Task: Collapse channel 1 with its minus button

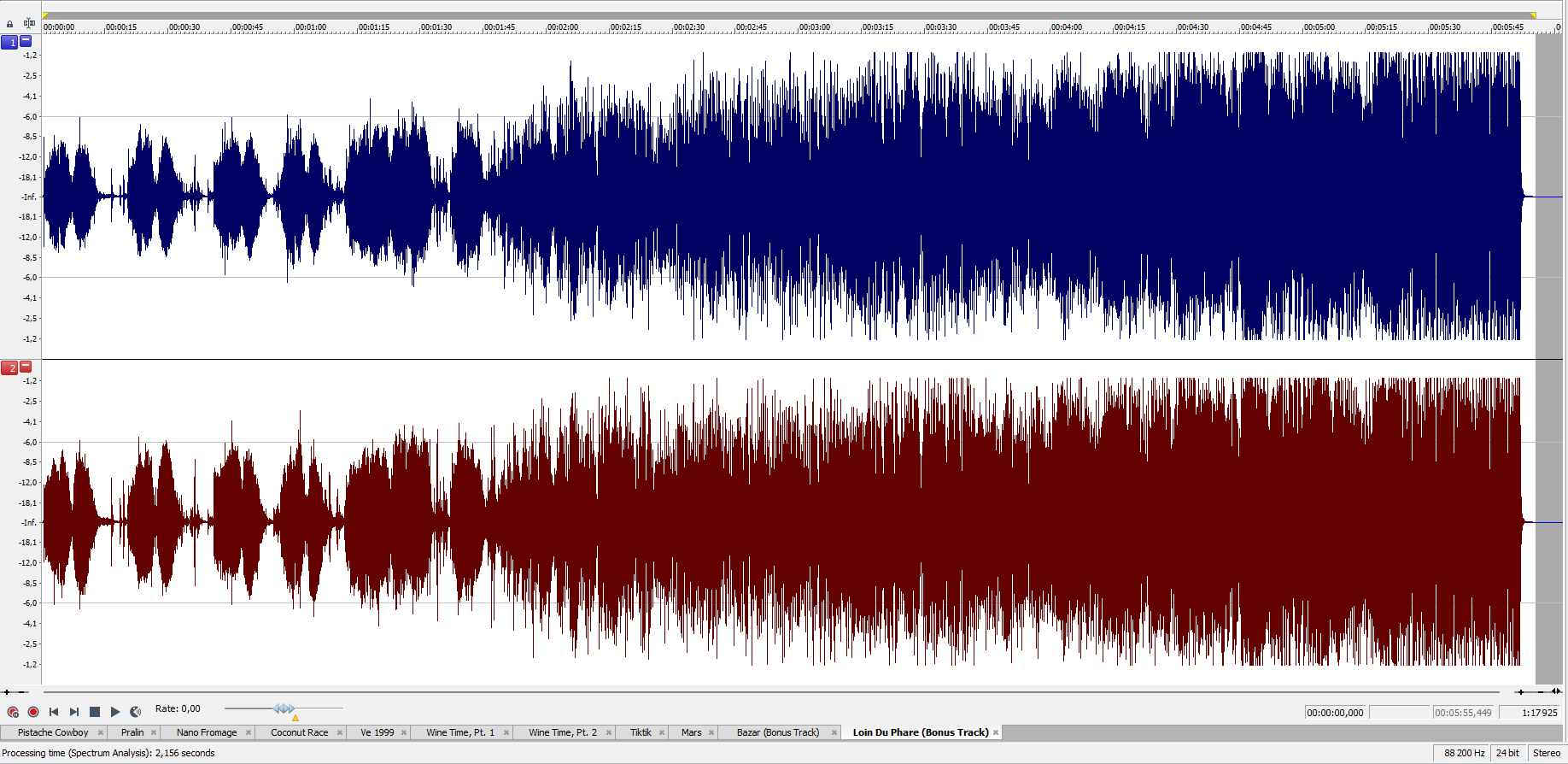Action: (26, 40)
